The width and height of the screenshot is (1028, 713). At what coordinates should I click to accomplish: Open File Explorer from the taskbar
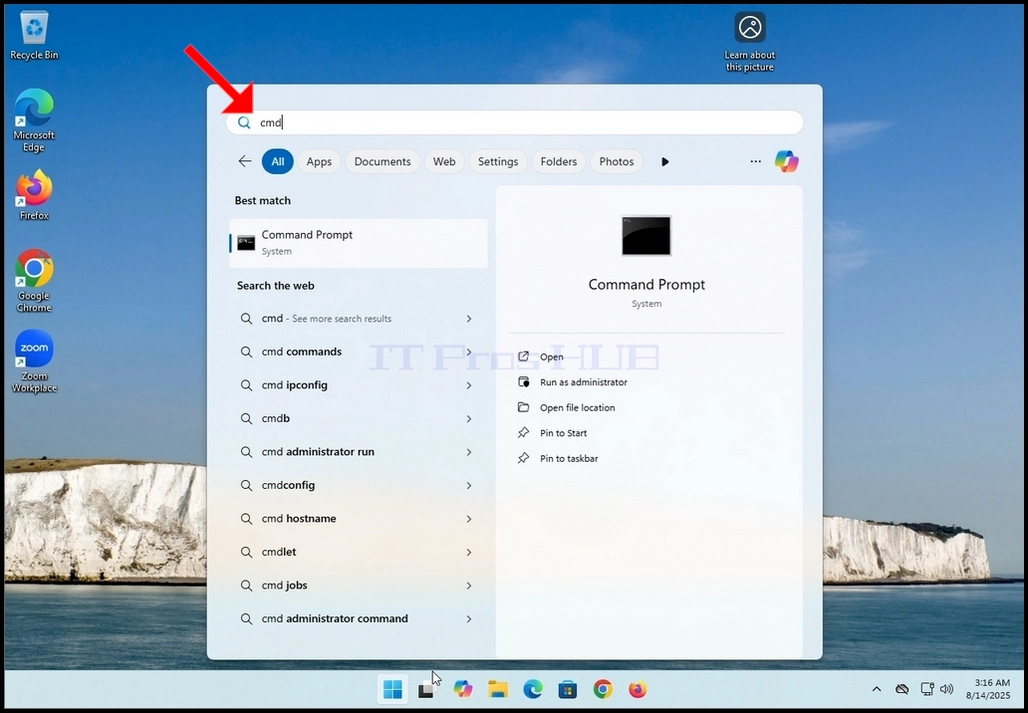click(498, 689)
